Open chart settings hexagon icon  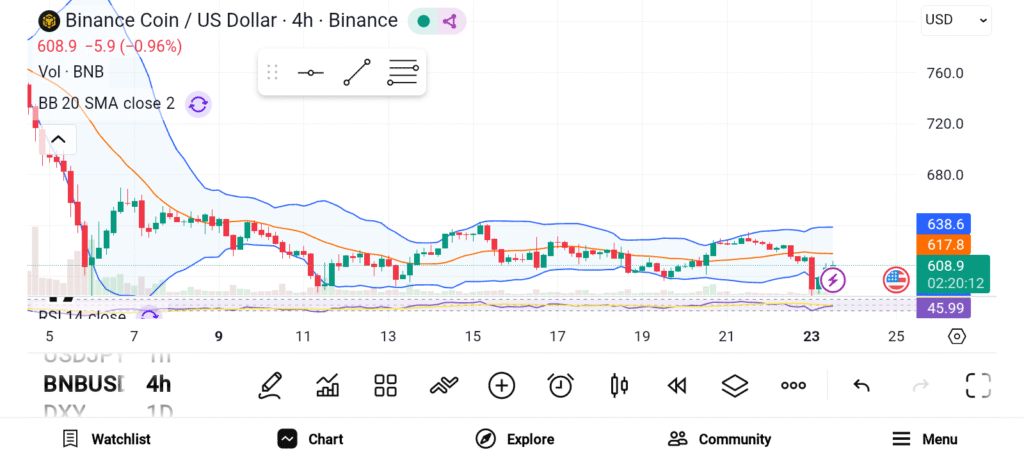[957, 336]
